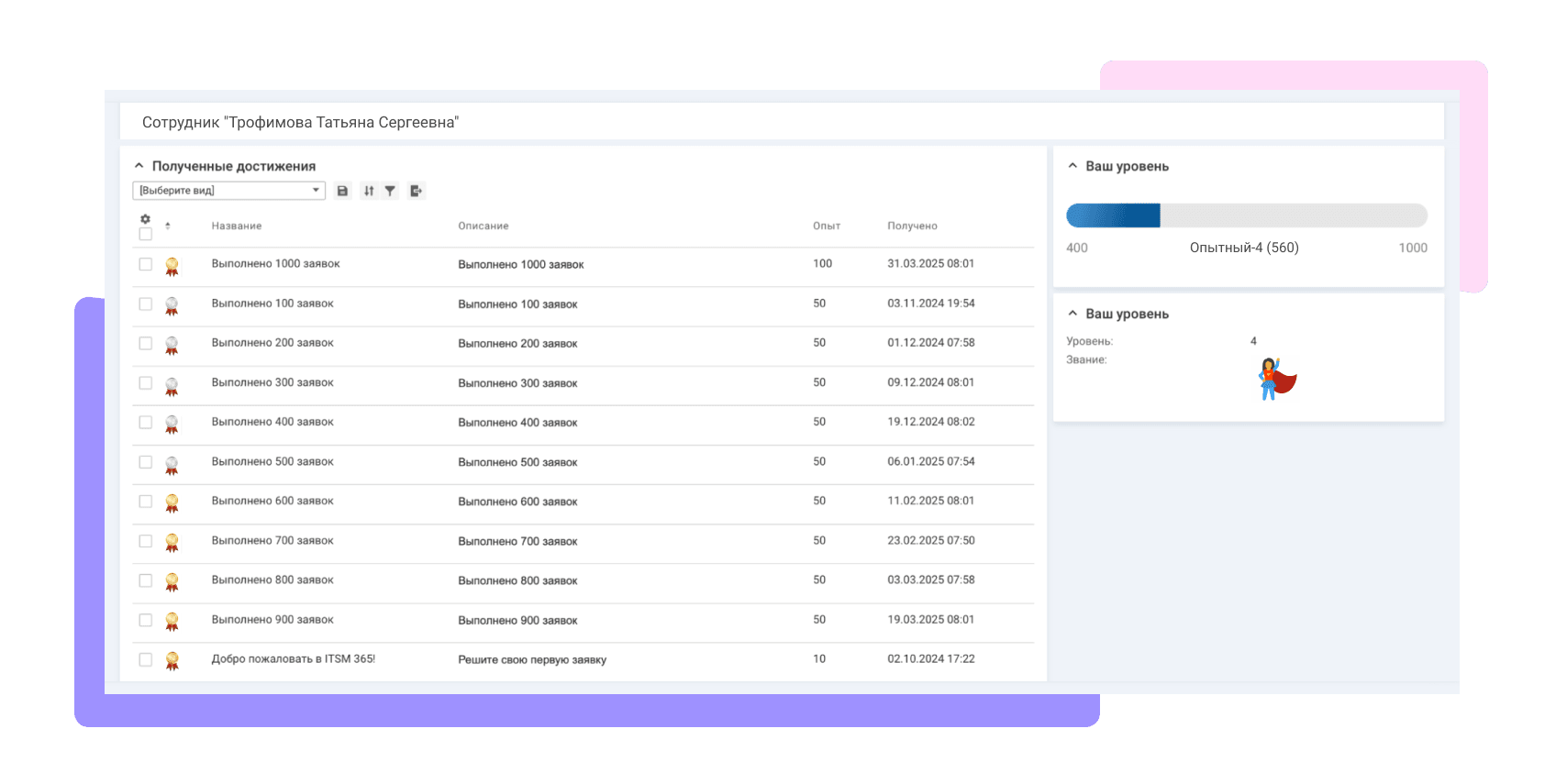Open table settings gear icon
Image resolution: width=1567 pixels, height=784 pixels.
point(145,219)
